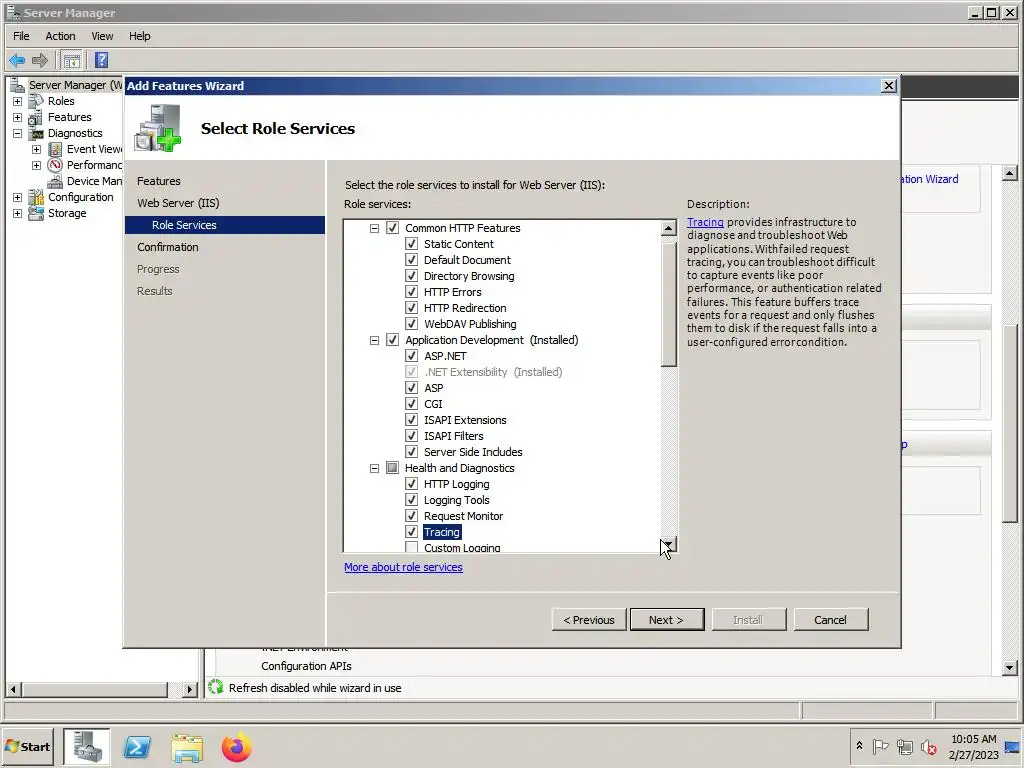Select the Performance icon in the tree
This screenshot has height=768, width=1024.
tap(56, 165)
